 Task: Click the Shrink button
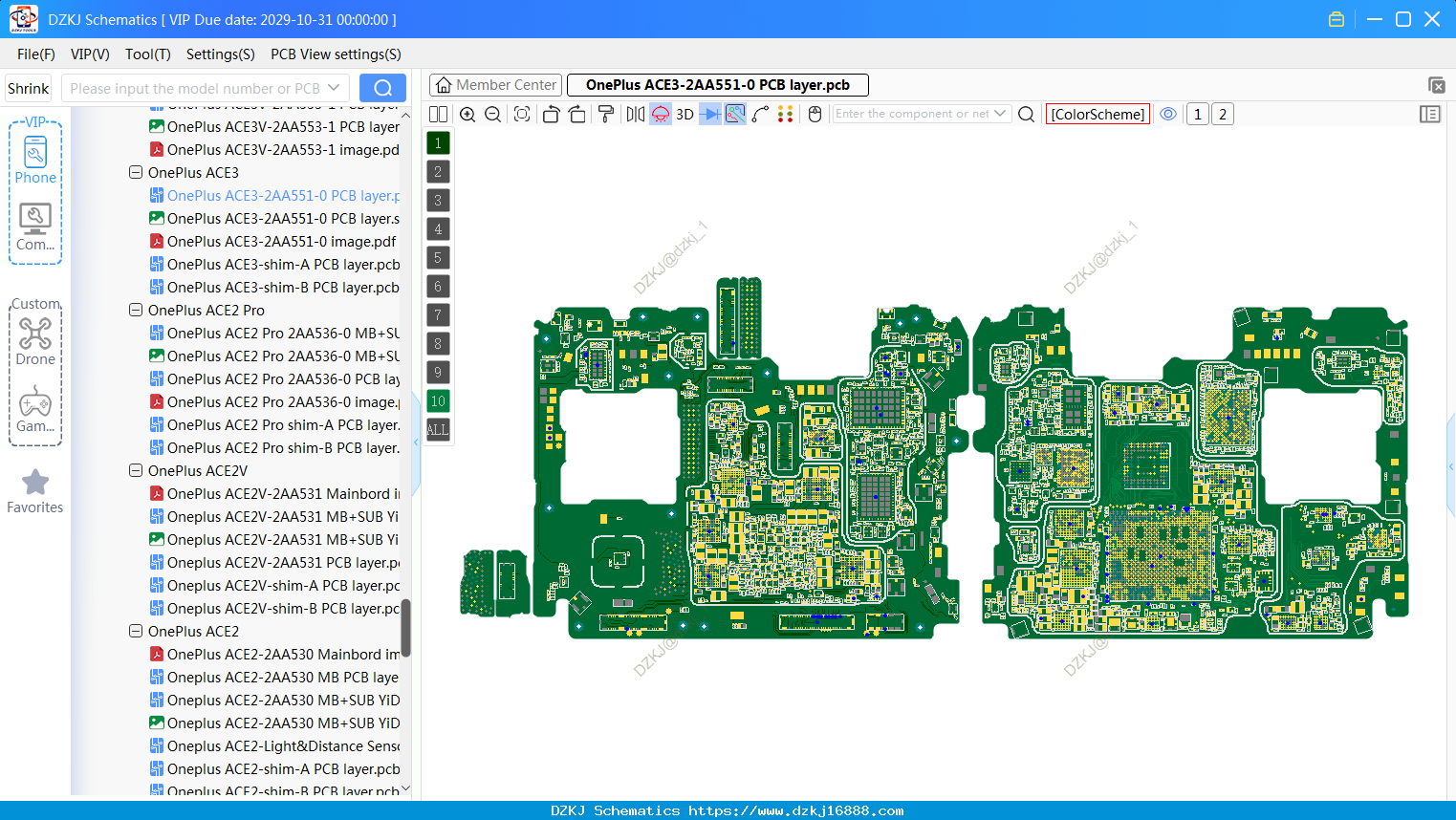28,88
